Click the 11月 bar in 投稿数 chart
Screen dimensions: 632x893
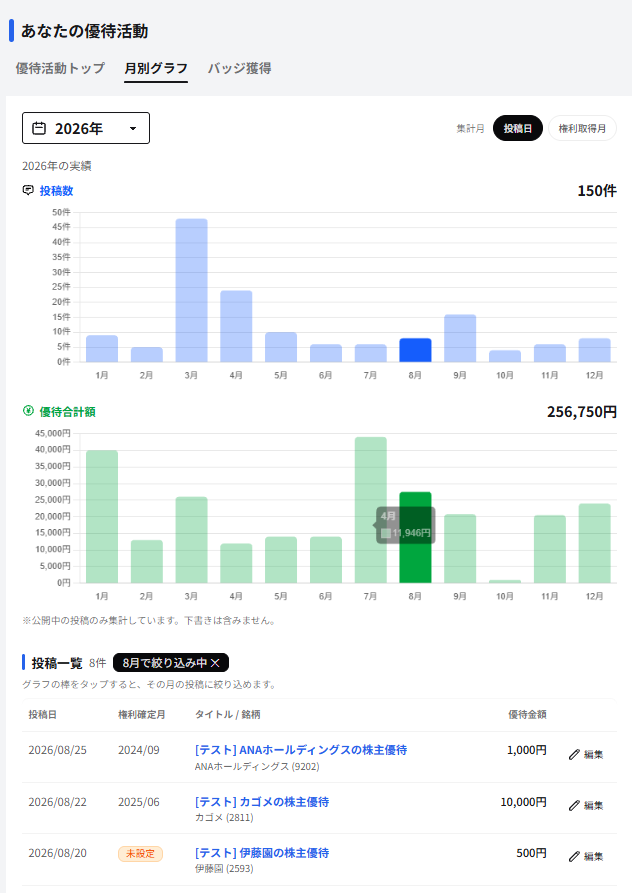[550, 353]
